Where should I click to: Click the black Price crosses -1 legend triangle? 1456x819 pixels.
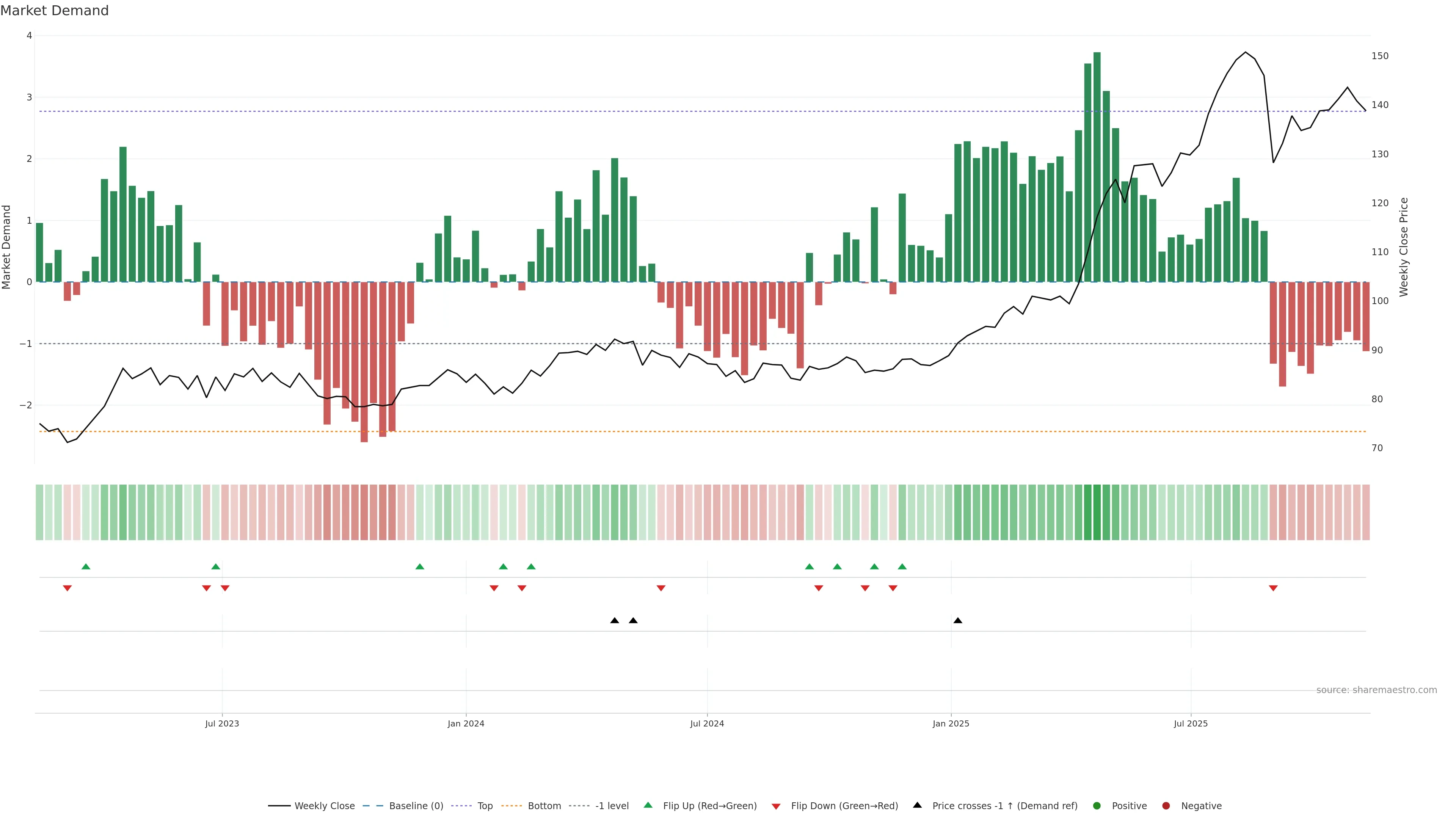point(917,805)
